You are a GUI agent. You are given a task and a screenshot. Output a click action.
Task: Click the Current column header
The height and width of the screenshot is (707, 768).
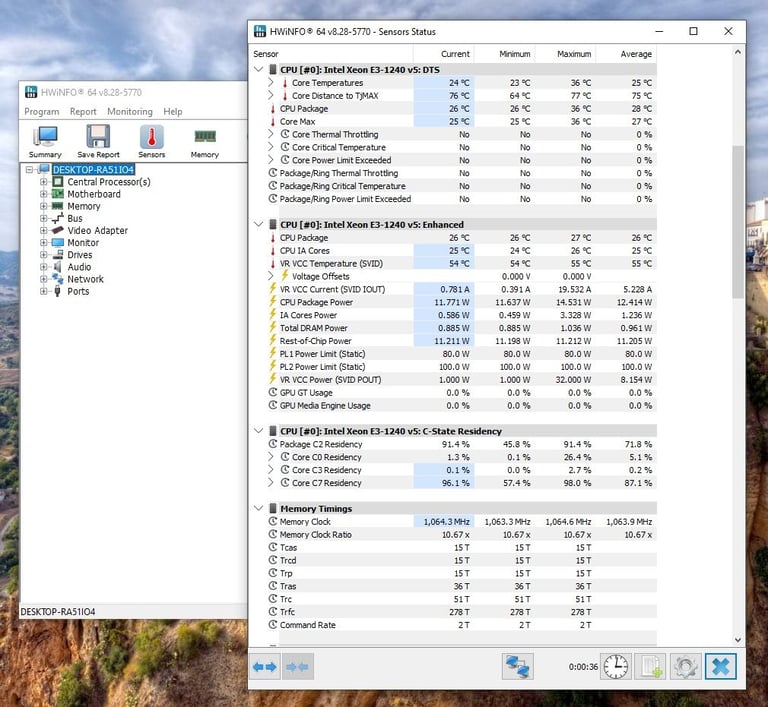tap(444, 54)
